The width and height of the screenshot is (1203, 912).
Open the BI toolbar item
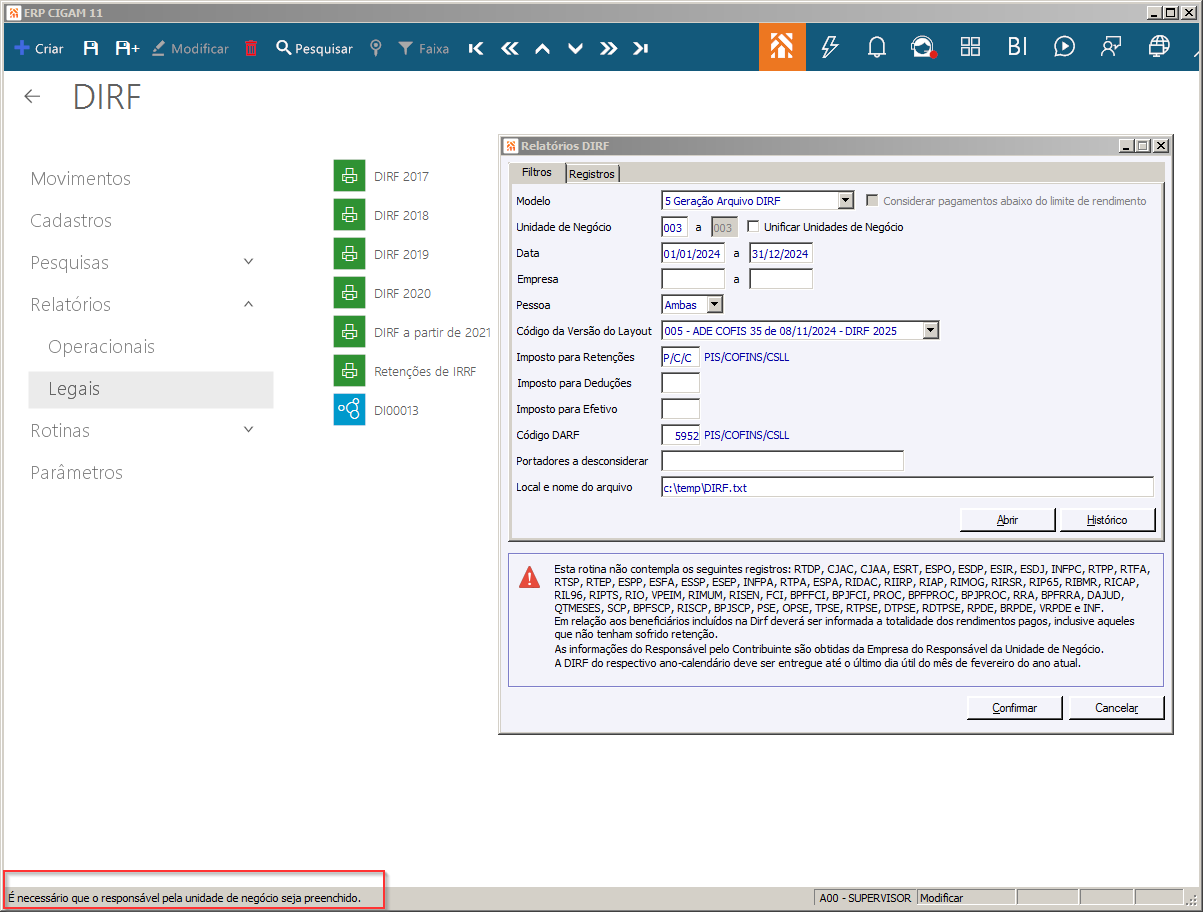pos(1017,47)
